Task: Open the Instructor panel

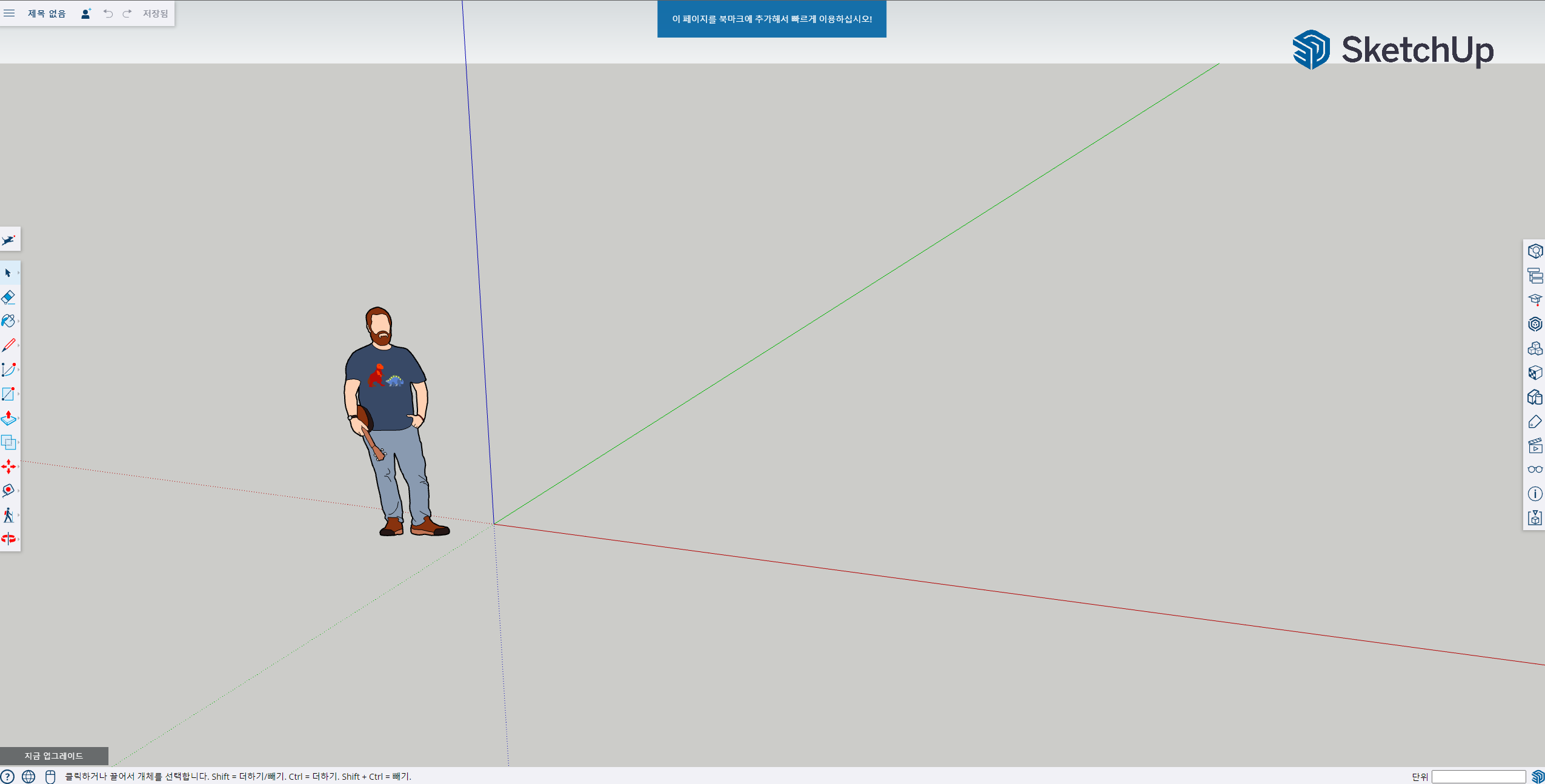Action: [1535, 300]
